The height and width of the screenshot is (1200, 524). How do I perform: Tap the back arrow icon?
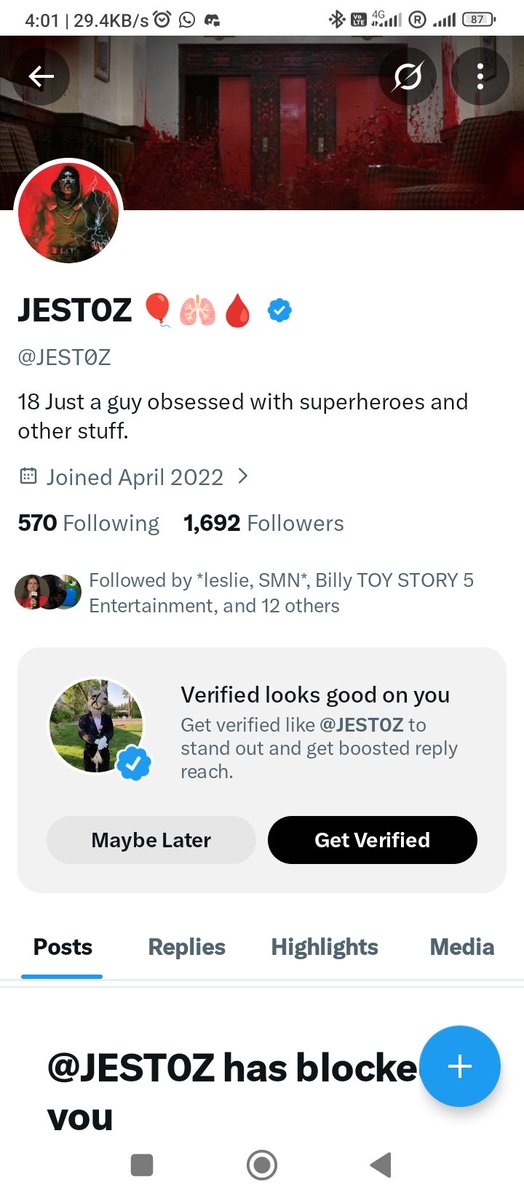coord(41,77)
